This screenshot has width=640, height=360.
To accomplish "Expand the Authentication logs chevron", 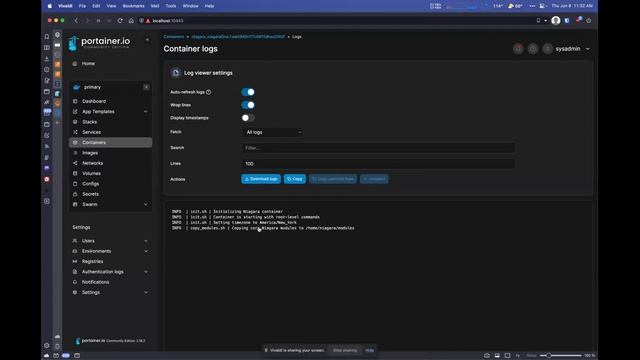I will 146,272.
